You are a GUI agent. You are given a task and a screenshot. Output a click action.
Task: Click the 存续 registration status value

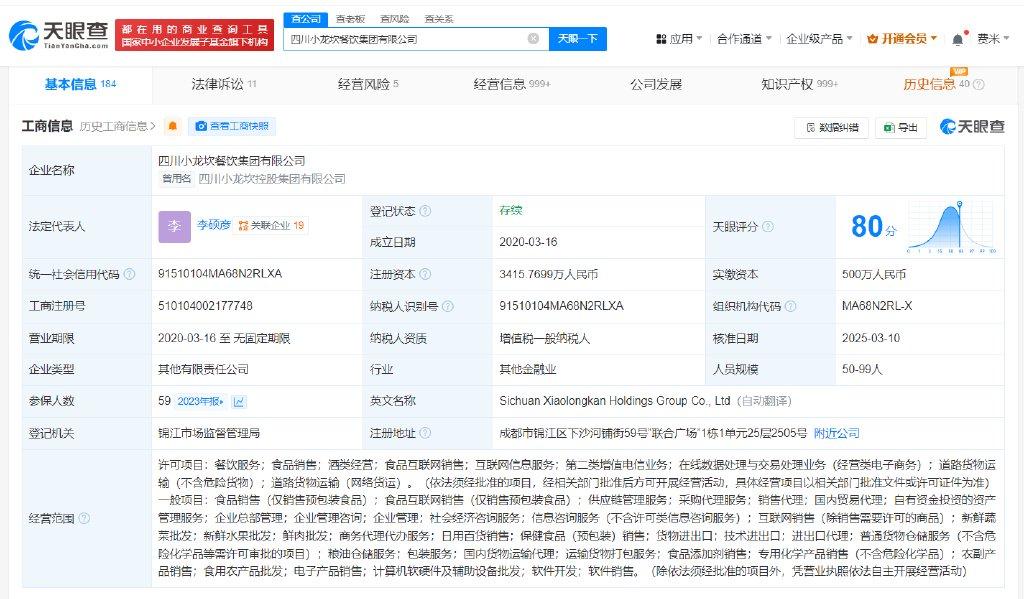coord(511,210)
